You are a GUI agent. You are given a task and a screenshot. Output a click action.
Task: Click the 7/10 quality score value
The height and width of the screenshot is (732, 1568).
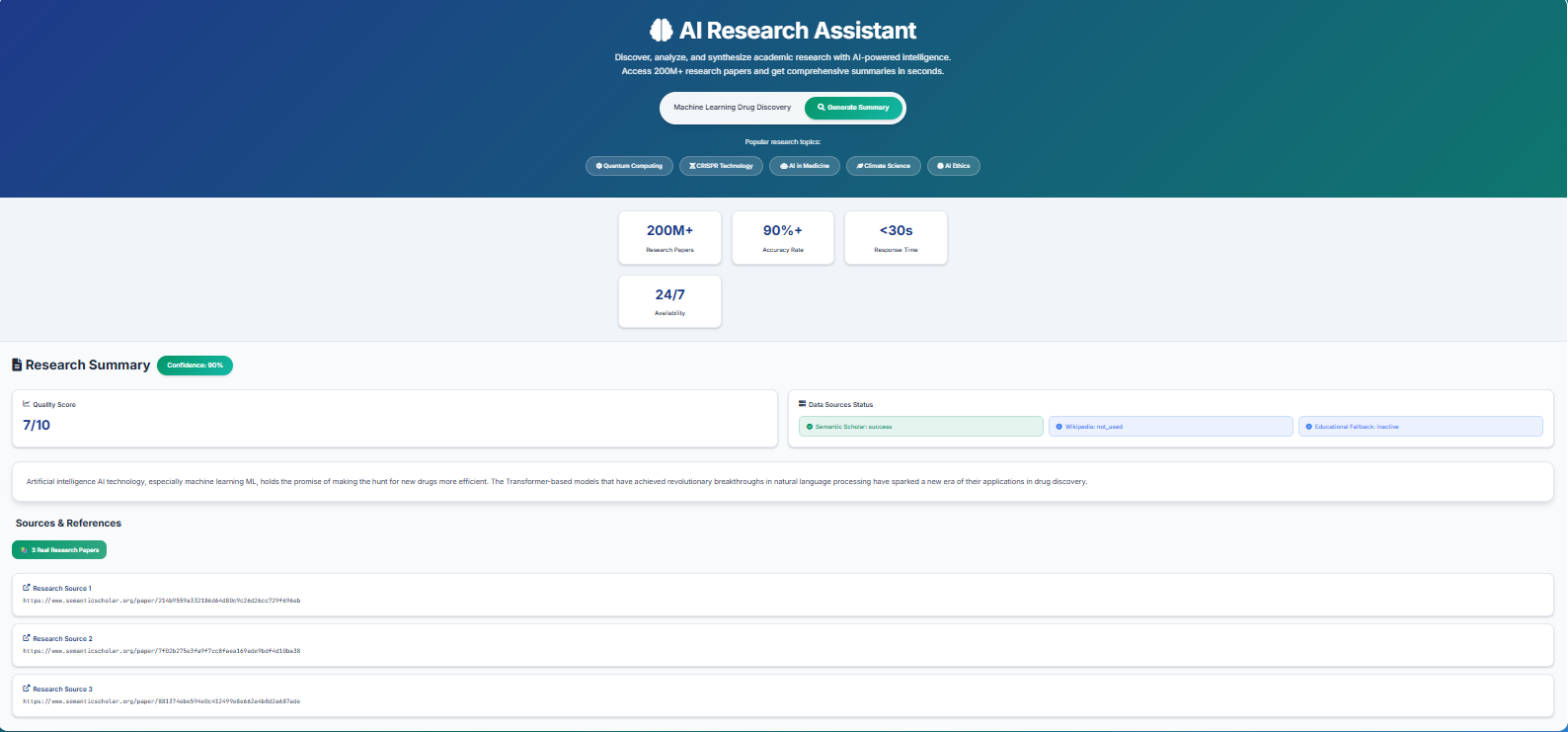click(37, 425)
